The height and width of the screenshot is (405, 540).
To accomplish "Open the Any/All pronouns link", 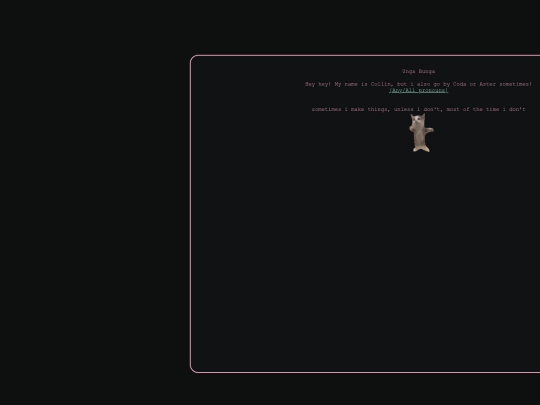I will [x=418, y=90].
